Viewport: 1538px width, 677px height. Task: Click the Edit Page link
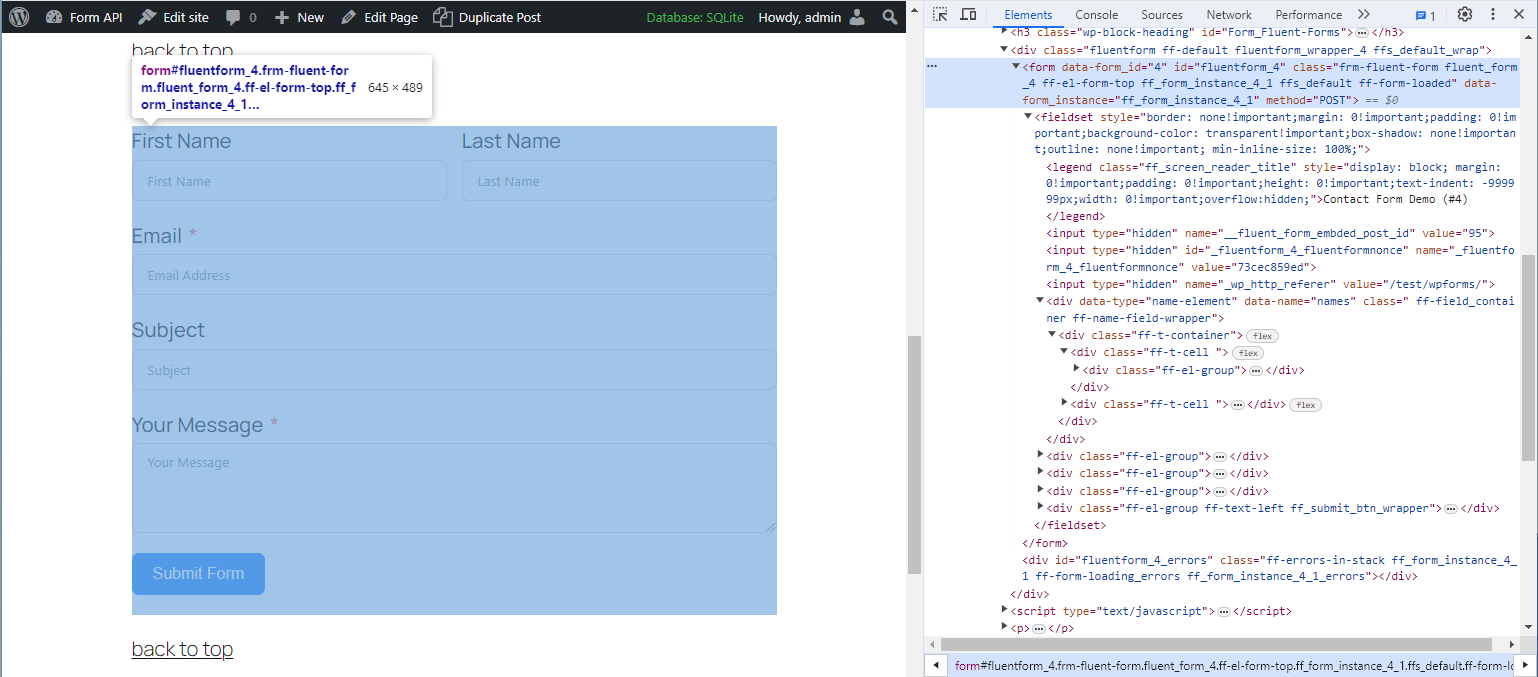379,17
